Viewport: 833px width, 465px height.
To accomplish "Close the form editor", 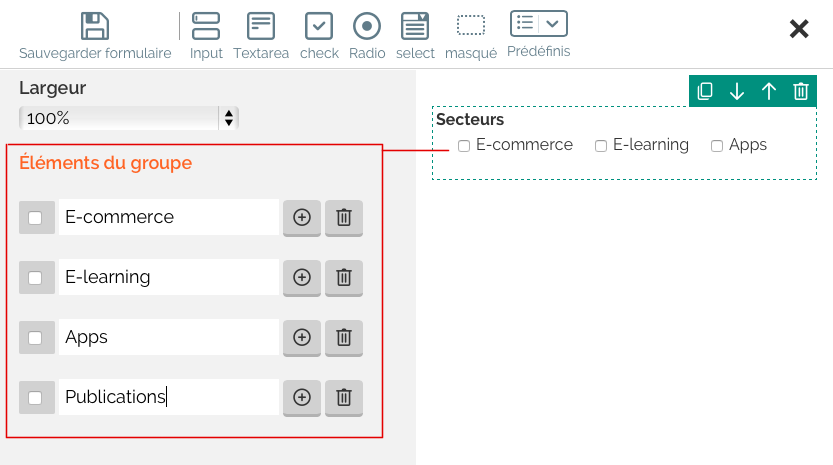I will (x=799, y=29).
